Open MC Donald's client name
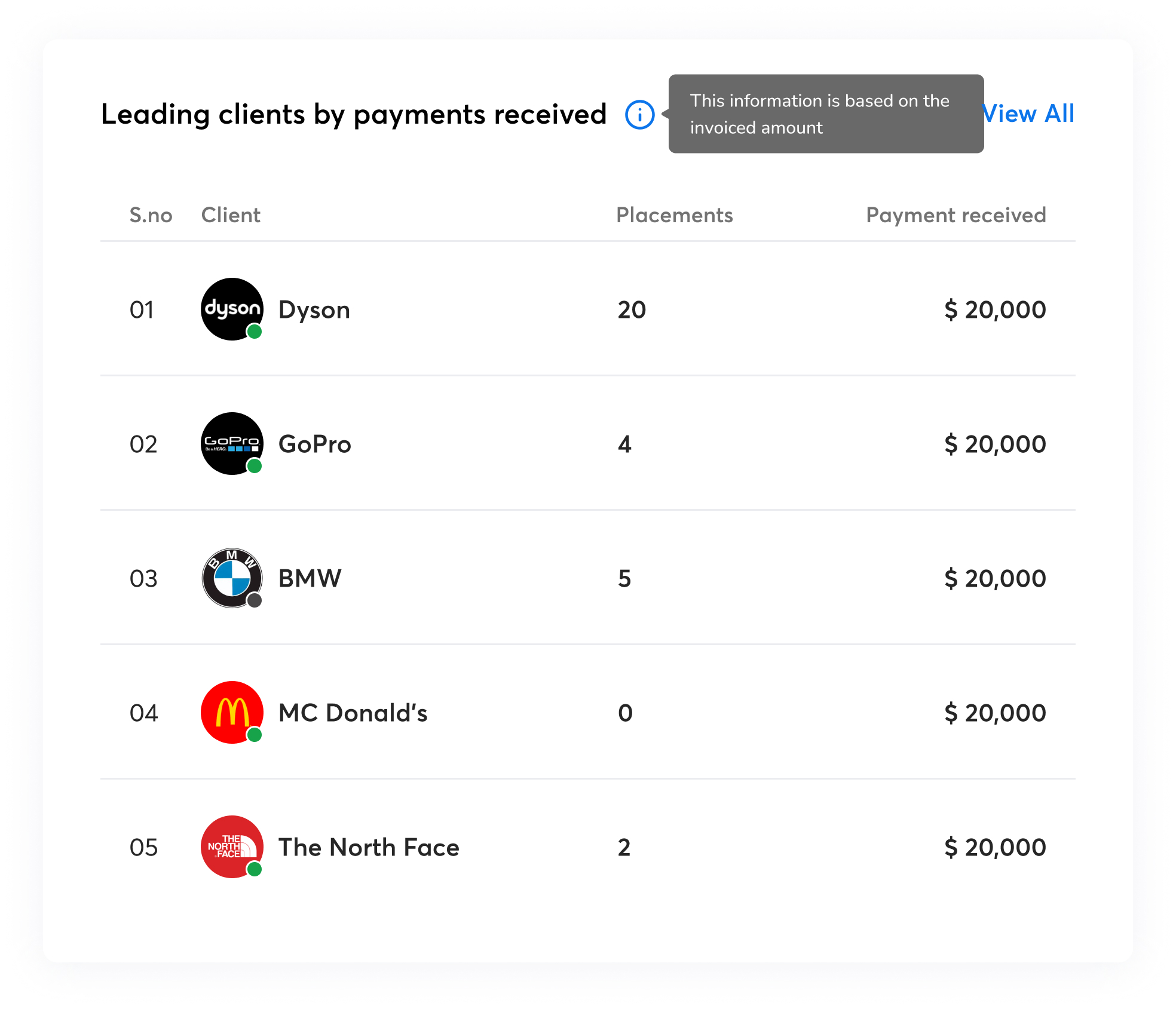The image size is (1176, 1009). [x=353, y=713]
